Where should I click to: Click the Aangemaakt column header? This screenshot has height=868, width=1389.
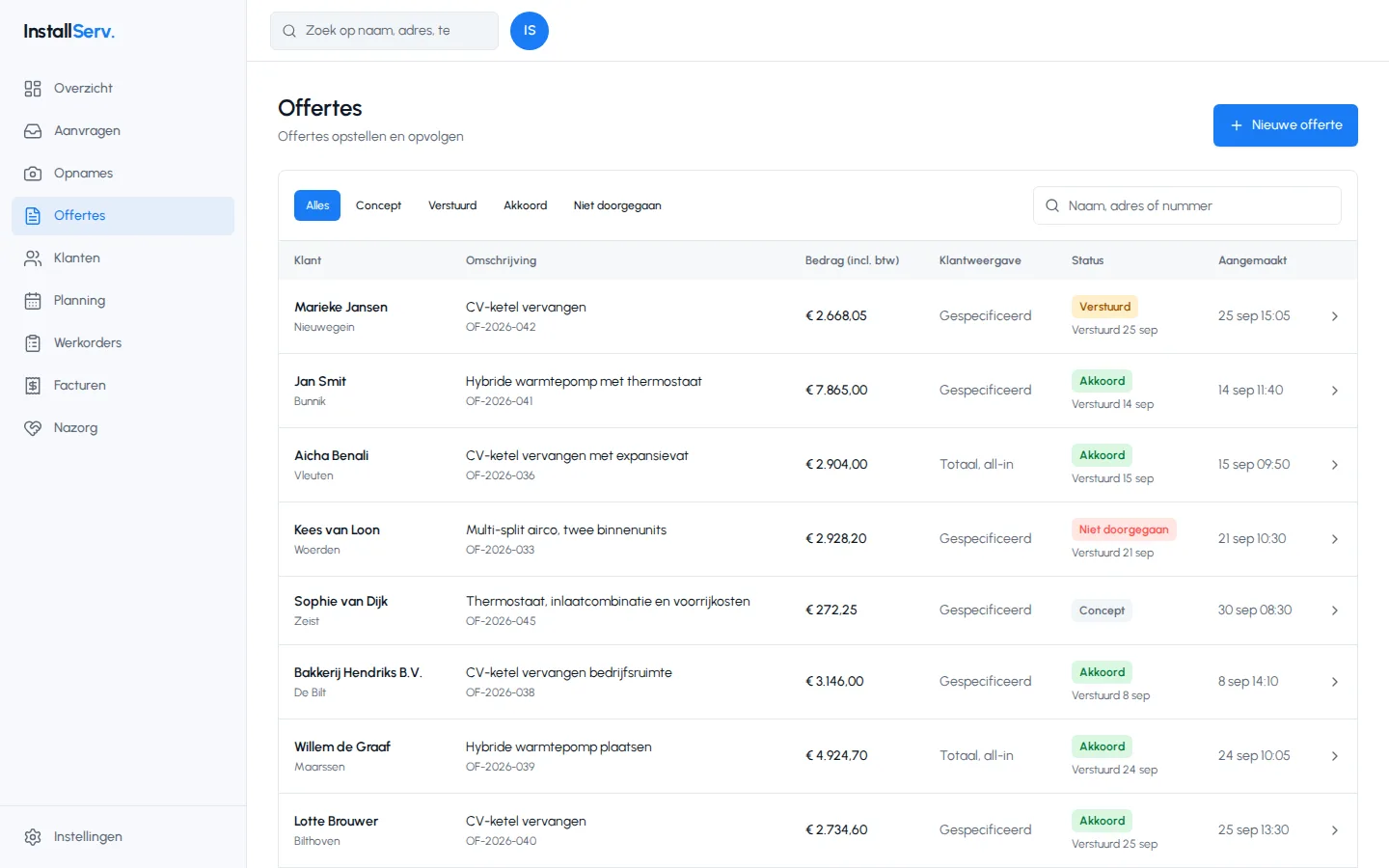(1252, 260)
